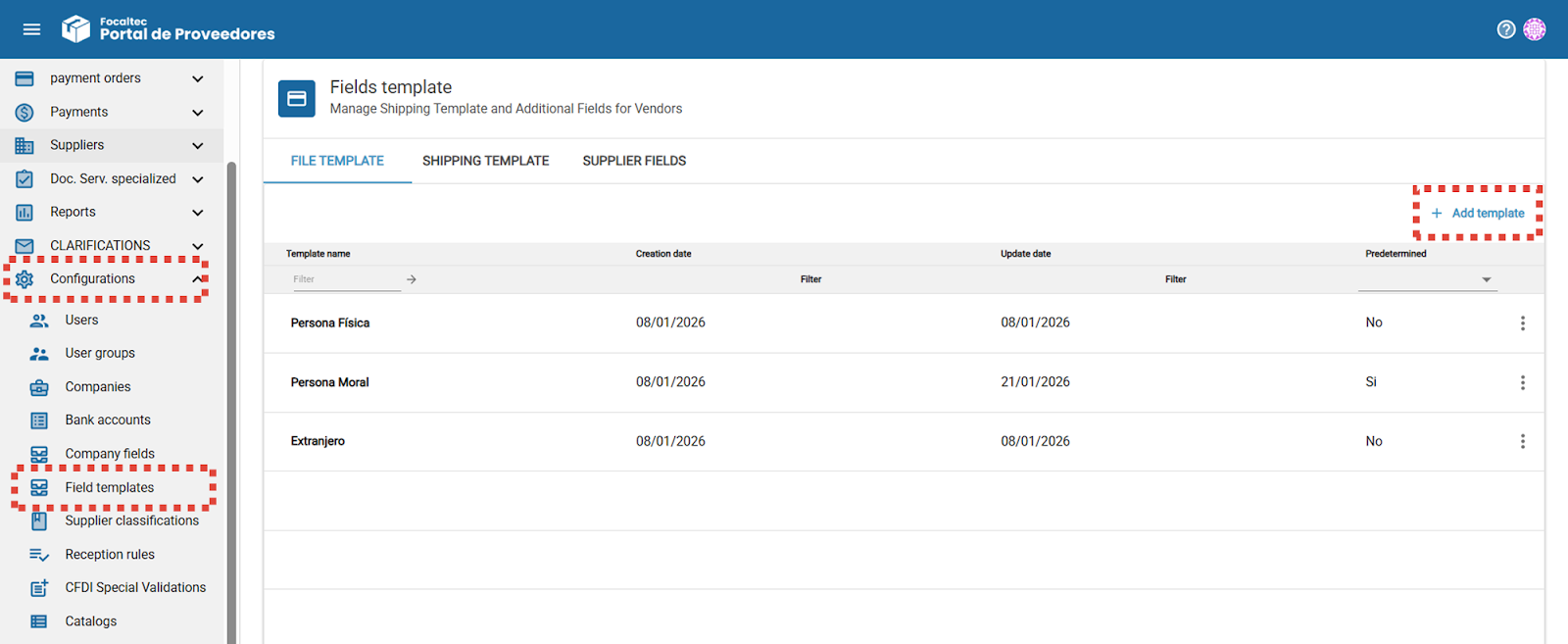The image size is (1568, 644).
Task: Select the Persona Moral template name
Action: pyautogui.click(x=330, y=382)
